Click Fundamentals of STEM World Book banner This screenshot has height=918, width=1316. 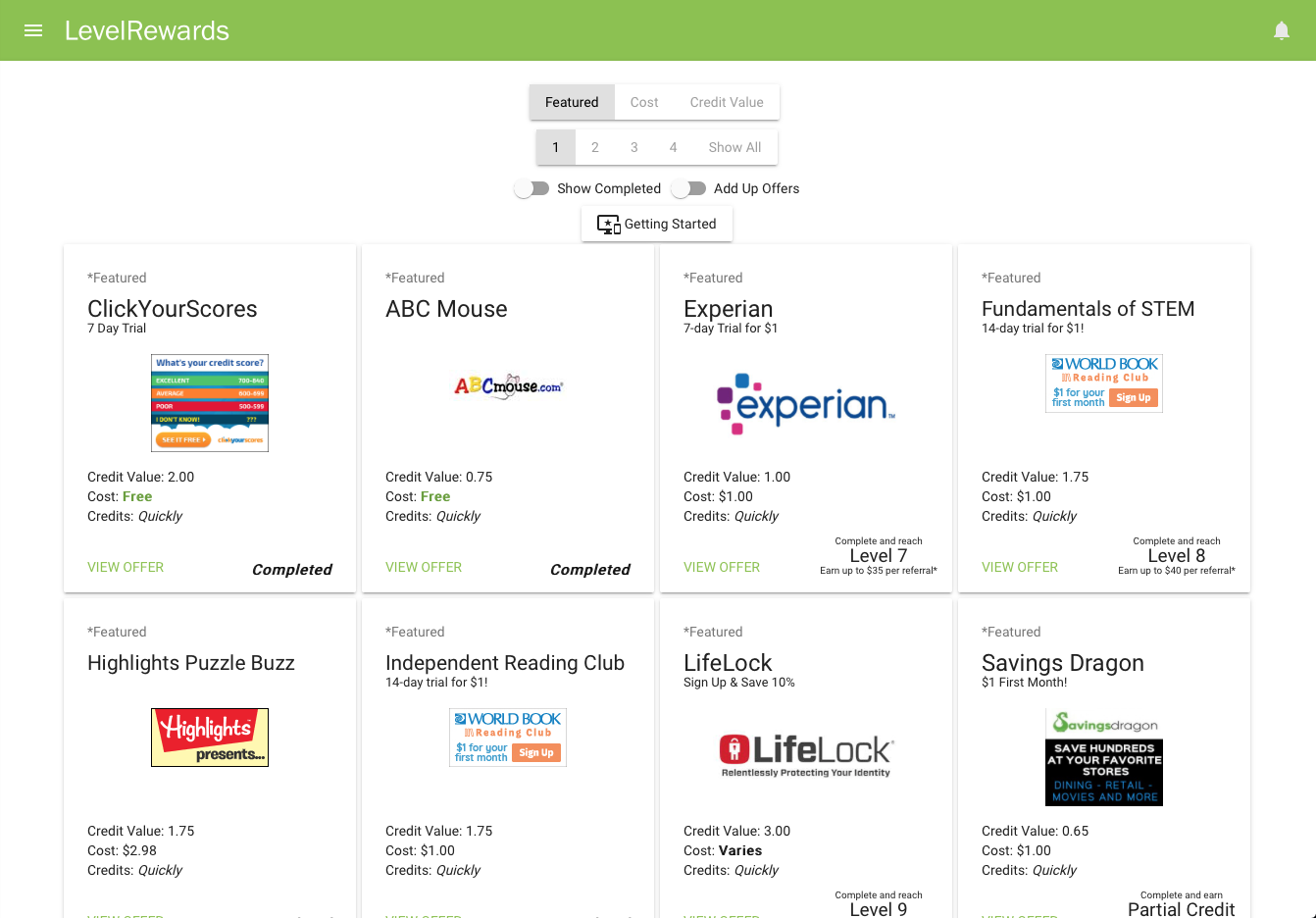click(x=1104, y=383)
